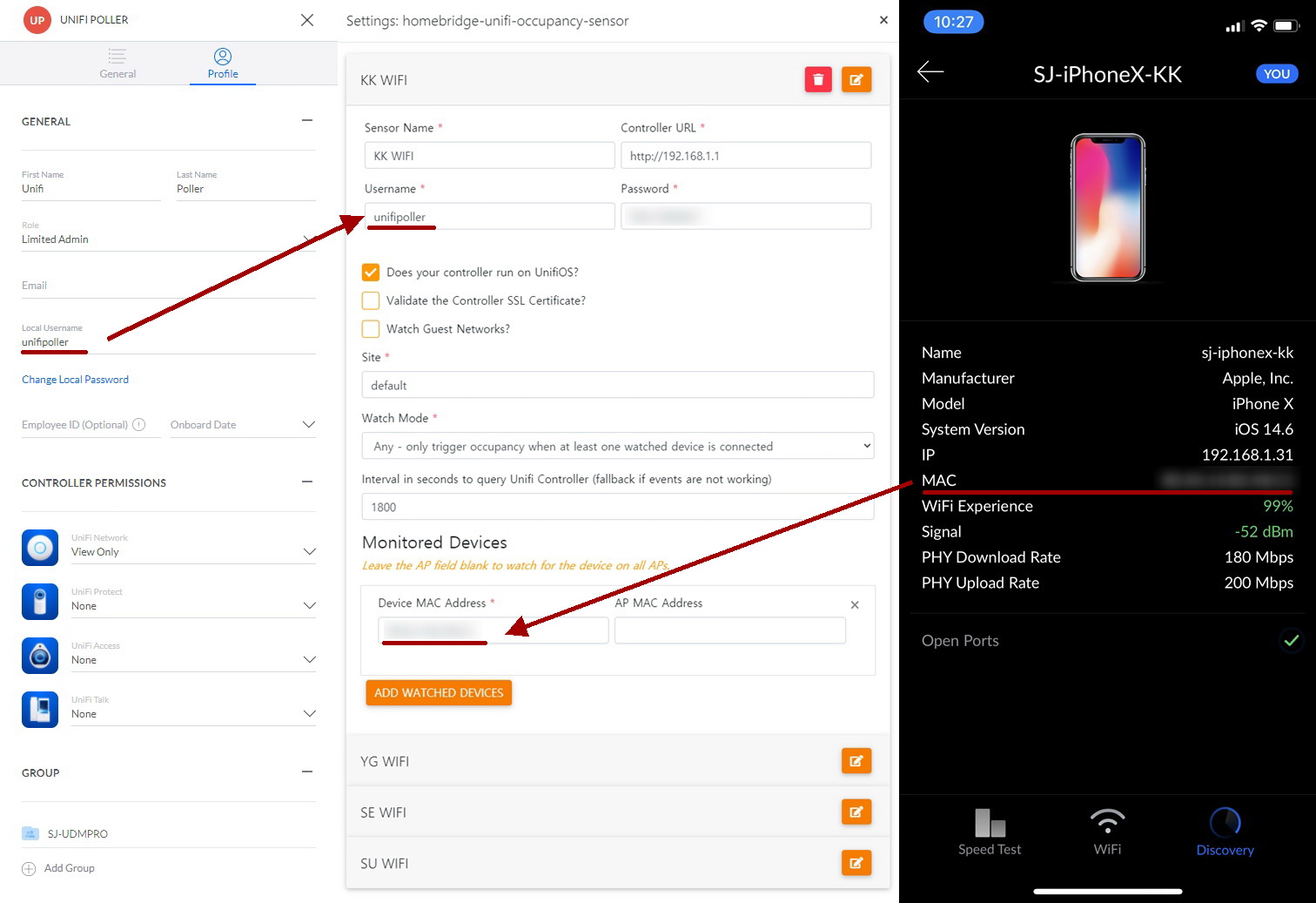Open Speed Test in the phone bottom bar
Image resolution: width=1316 pixels, height=903 pixels.
(x=990, y=832)
